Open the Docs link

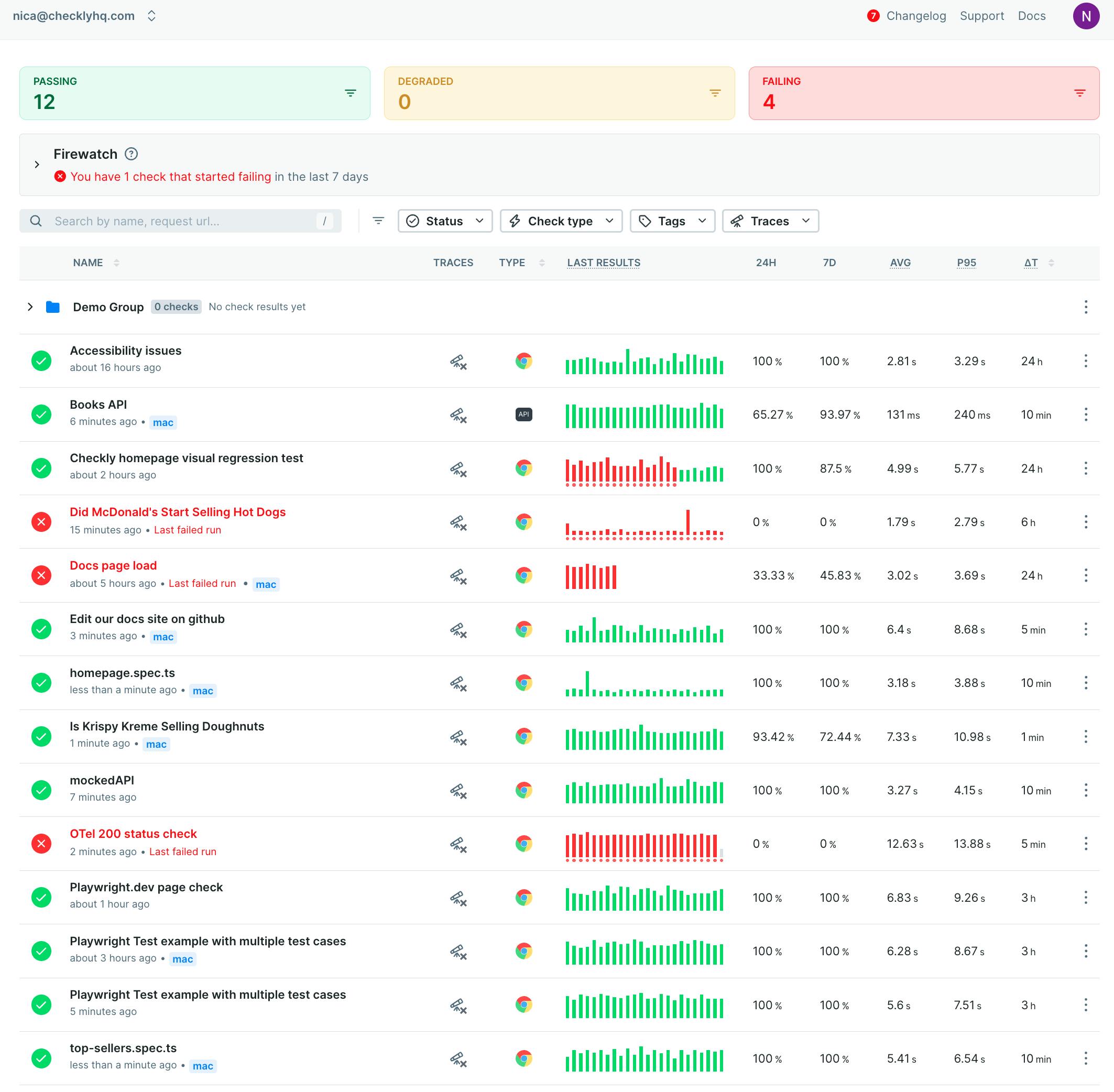click(1031, 16)
